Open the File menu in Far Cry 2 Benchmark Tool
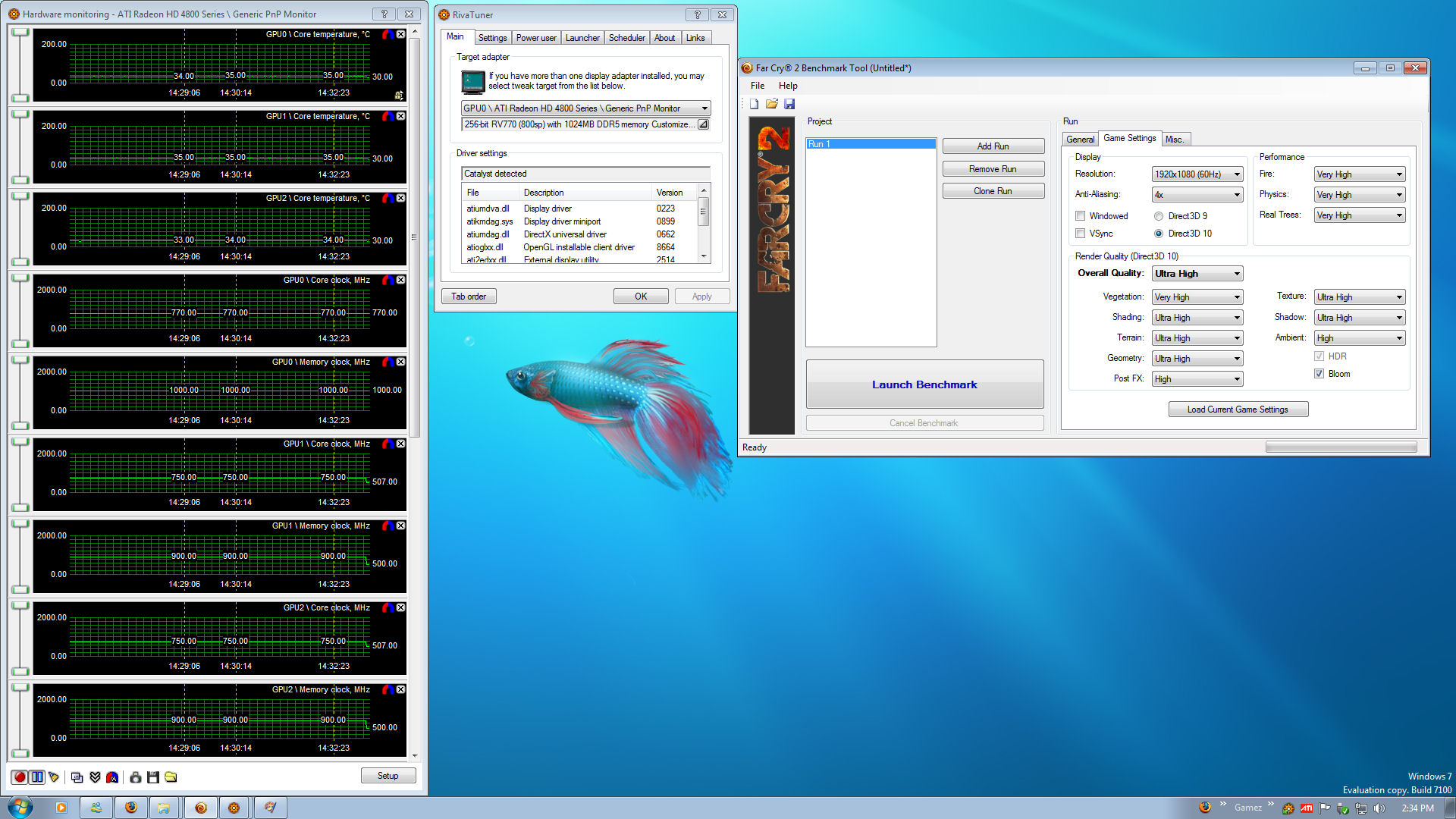This screenshot has height=819, width=1456. 757,86
